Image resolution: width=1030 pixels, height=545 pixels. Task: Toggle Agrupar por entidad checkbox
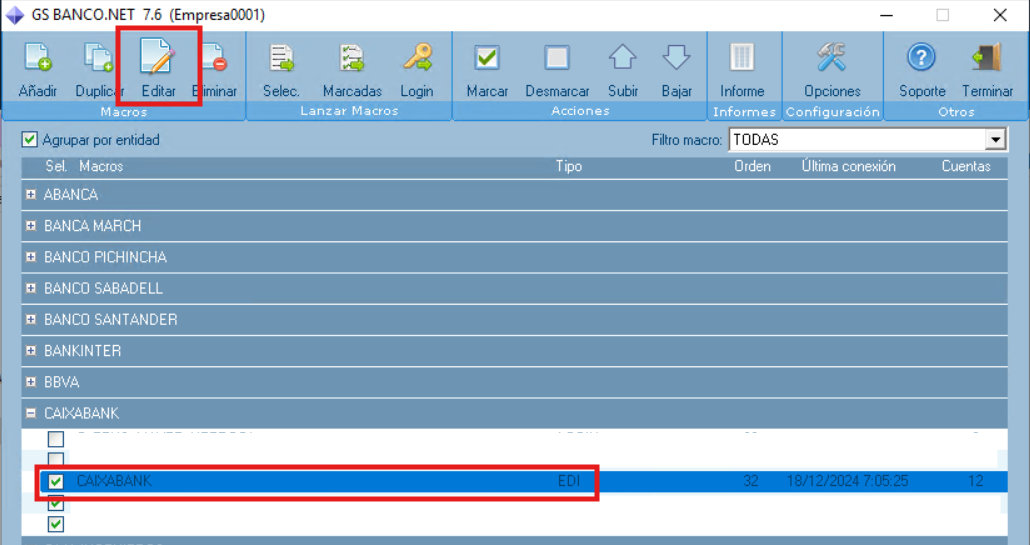point(29,139)
